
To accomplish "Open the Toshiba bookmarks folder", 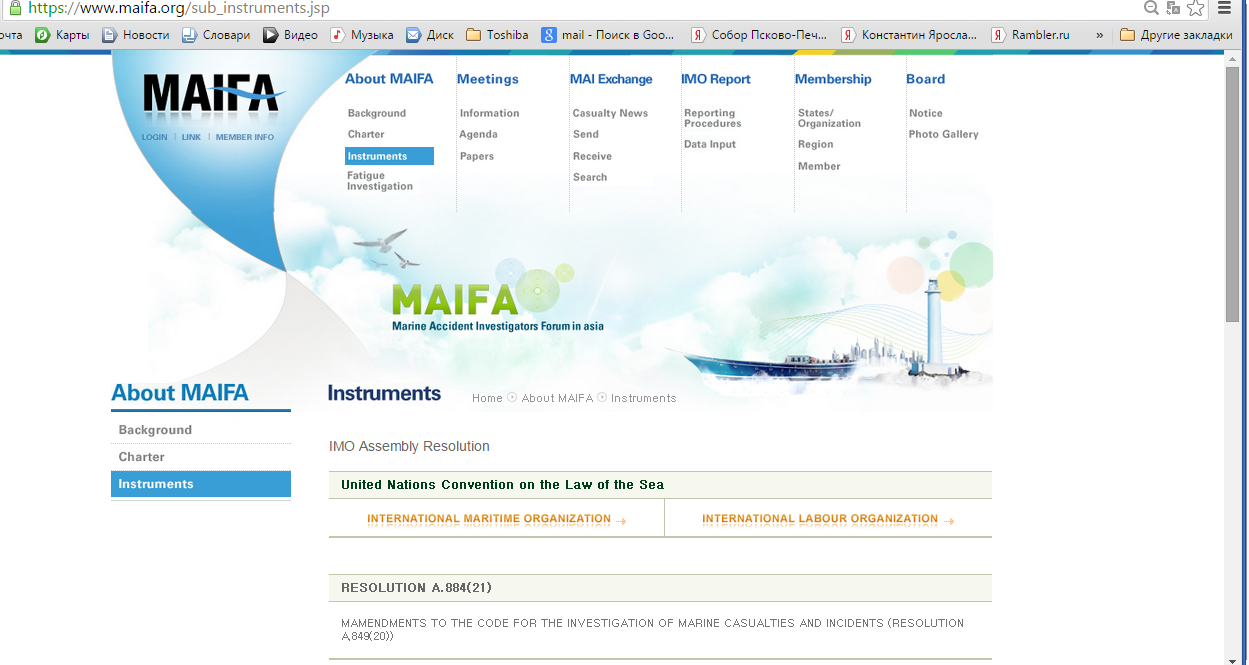I will pos(497,35).
